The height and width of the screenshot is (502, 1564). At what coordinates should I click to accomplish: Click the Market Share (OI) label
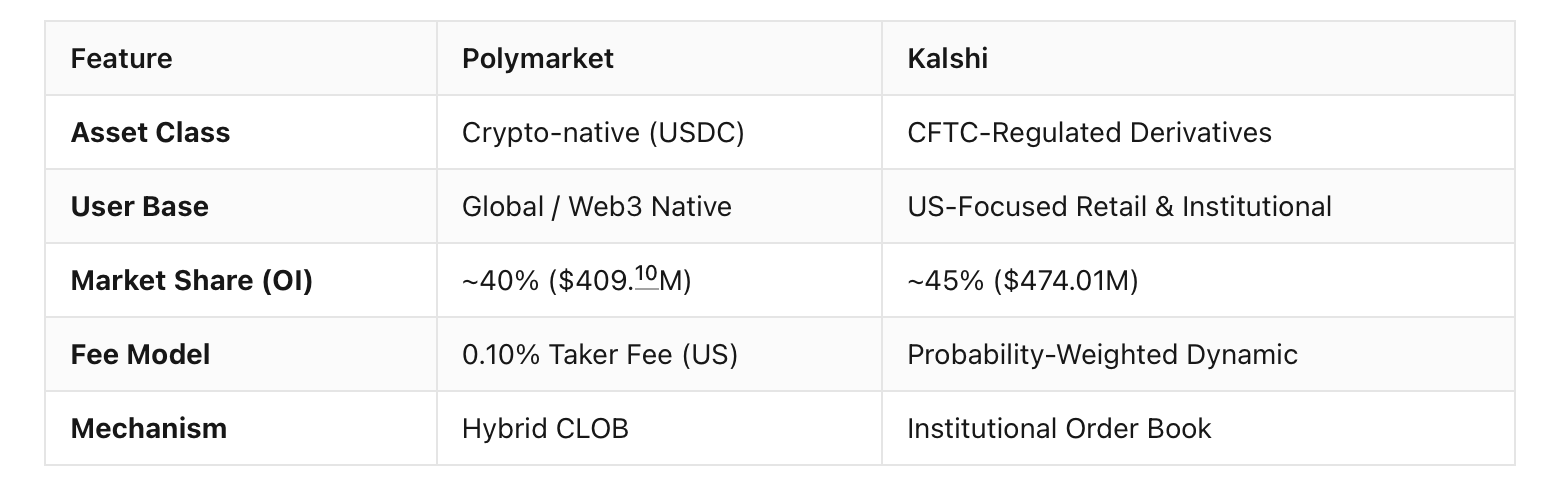tap(192, 280)
